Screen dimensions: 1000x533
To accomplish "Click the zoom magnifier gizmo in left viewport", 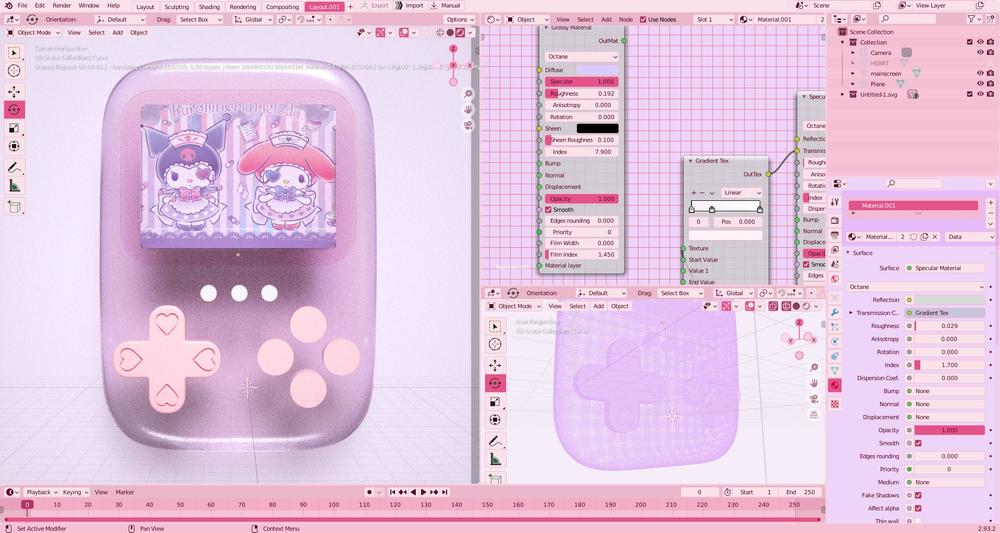I will [x=469, y=94].
